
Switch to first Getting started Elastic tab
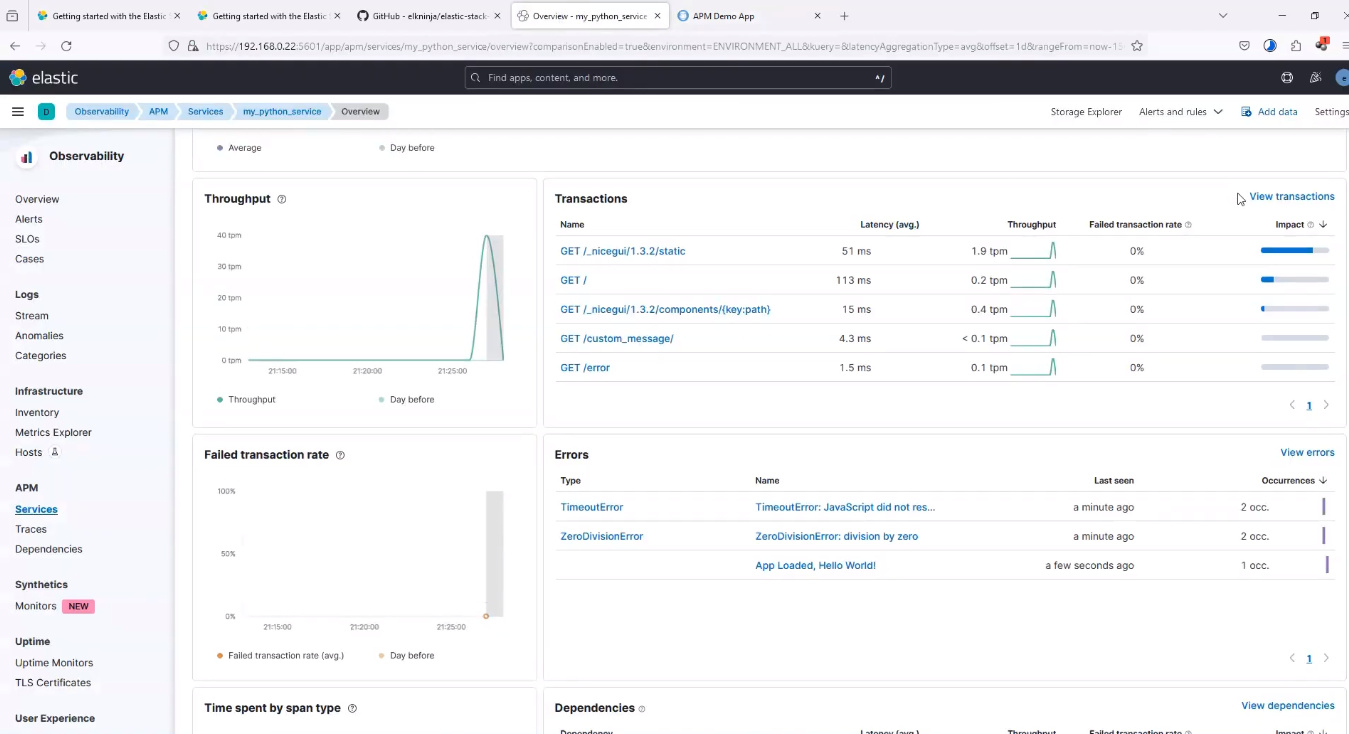[x=107, y=16]
